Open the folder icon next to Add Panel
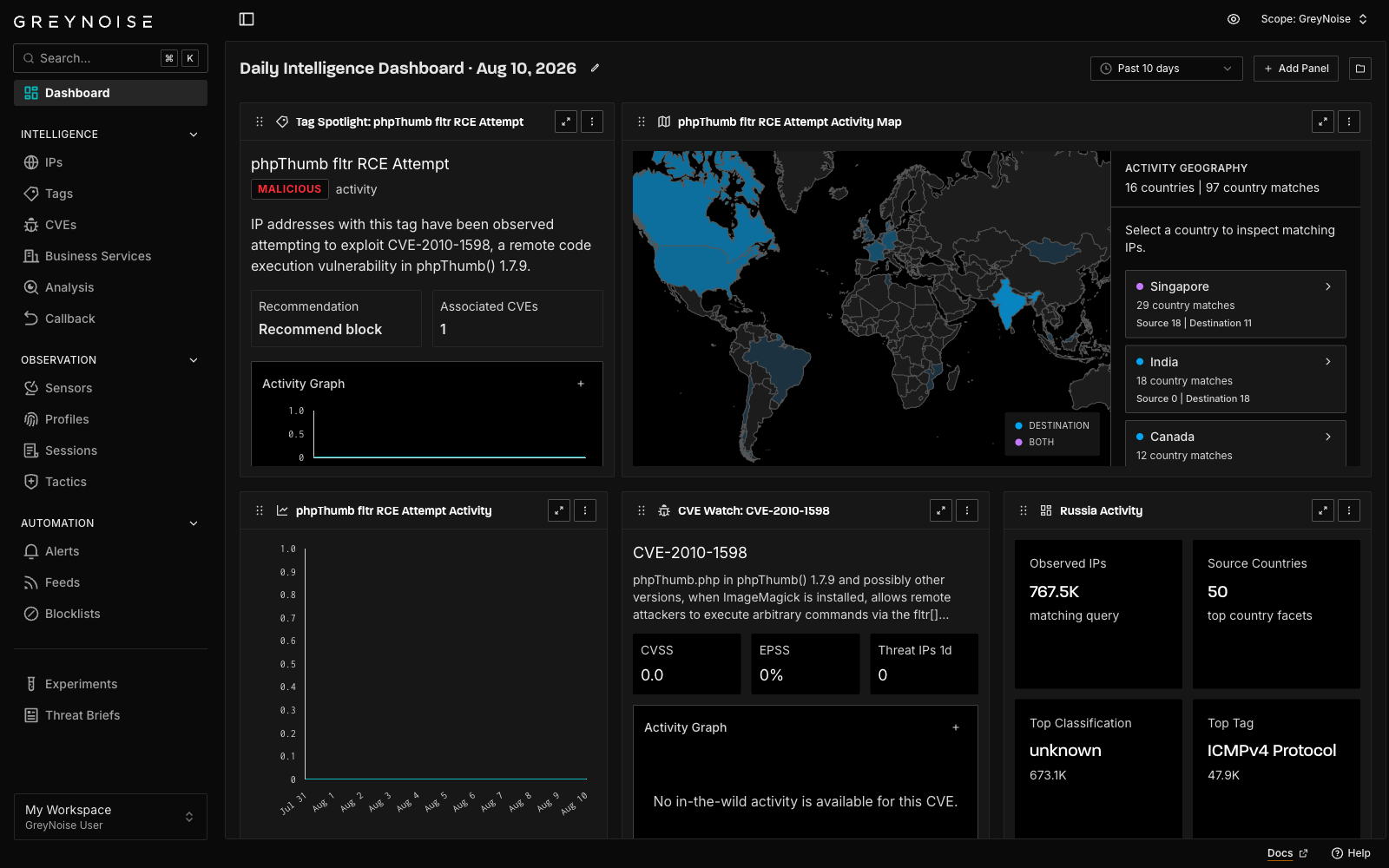The width and height of the screenshot is (1389, 868). pos(1360,69)
